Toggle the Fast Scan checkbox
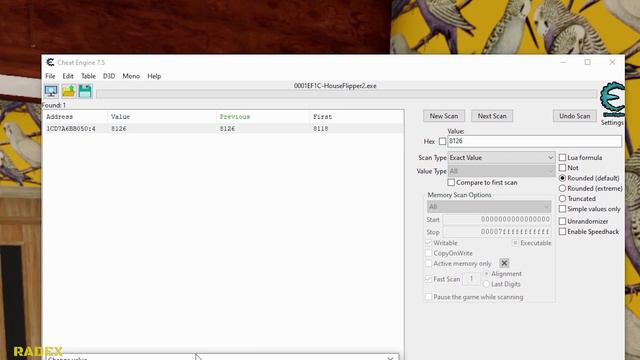The width and height of the screenshot is (640, 360). 429,279
